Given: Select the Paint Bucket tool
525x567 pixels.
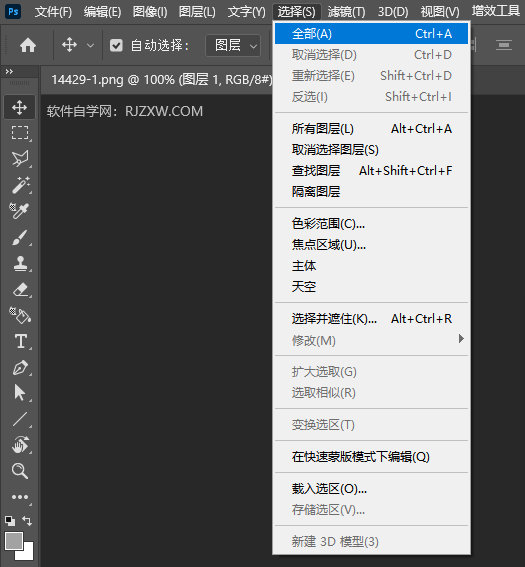Looking at the screenshot, I should click(x=20, y=315).
